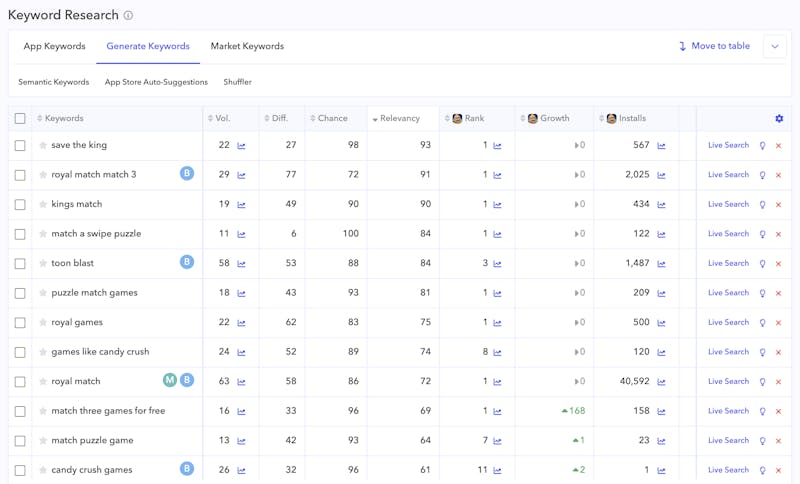
Task: Open Live Search for 'match a swipe puzzle'
Action: tap(728, 234)
